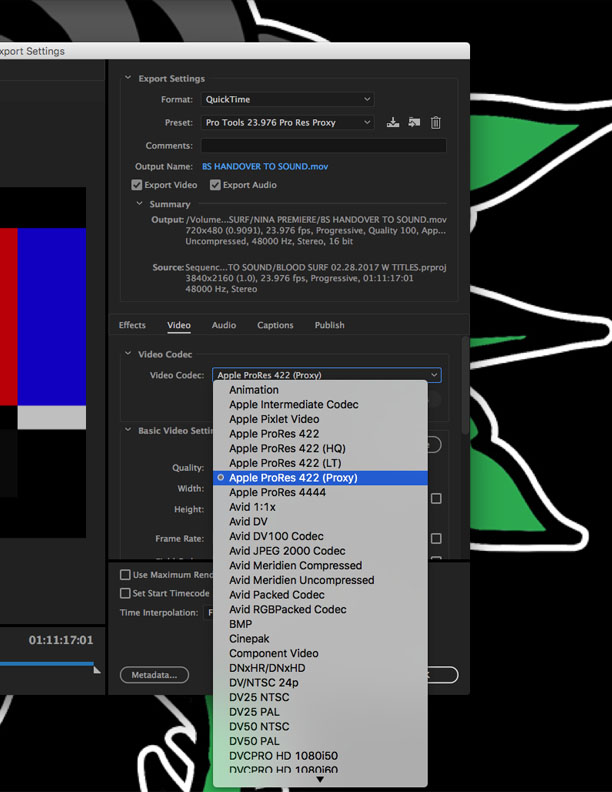Select Animation codec from list

[x=320, y=390]
